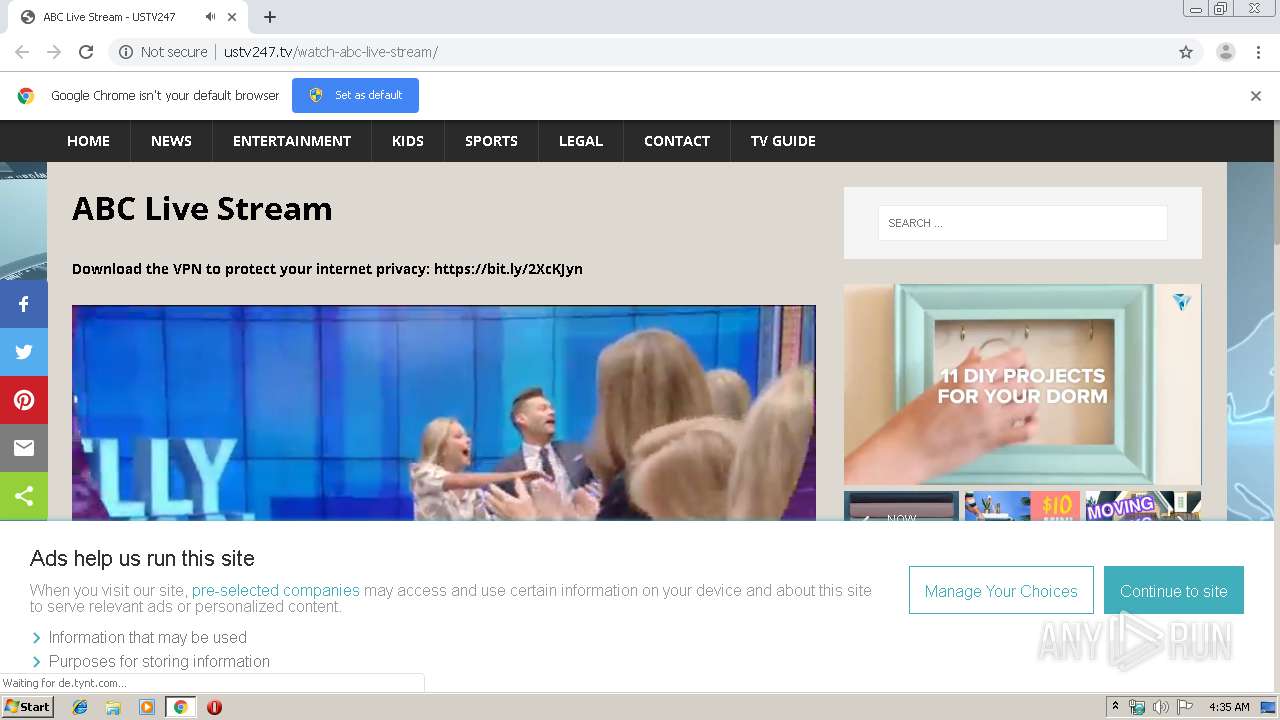Click Manage Your Choices button
Viewport: 1280px width, 720px height.
coord(1001,591)
